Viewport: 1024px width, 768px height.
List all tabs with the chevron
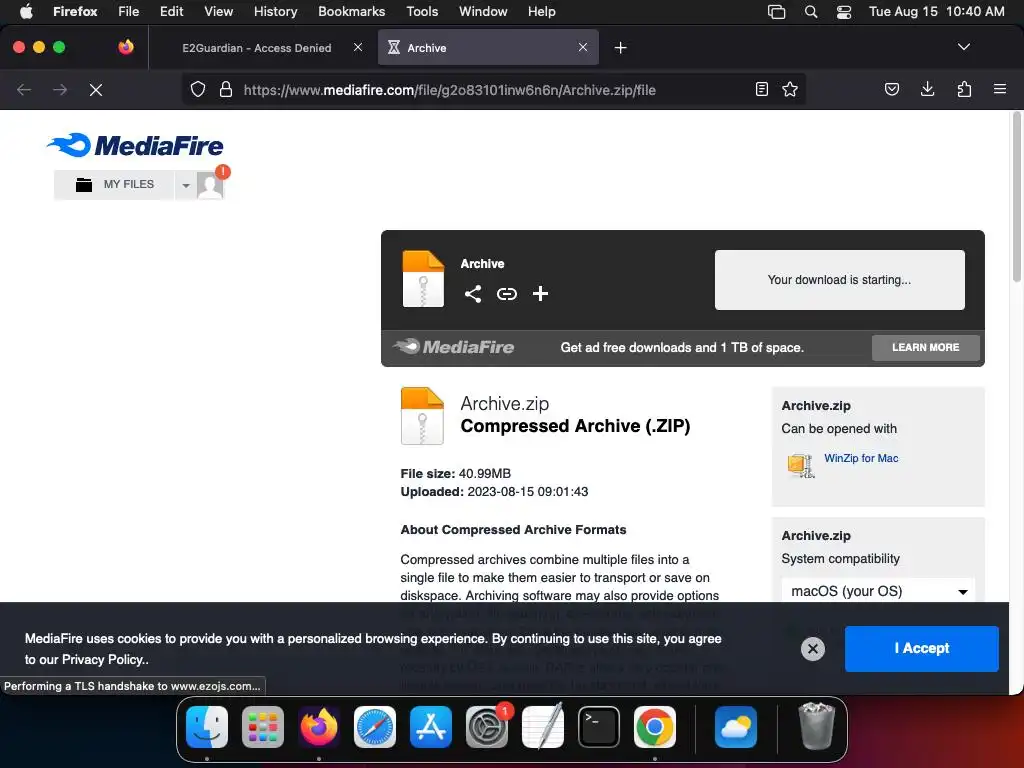click(x=964, y=47)
